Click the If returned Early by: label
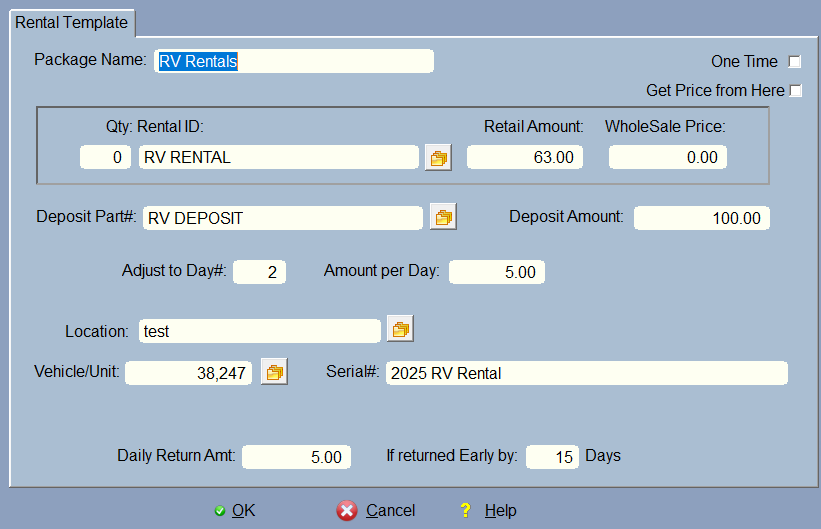 (452, 455)
